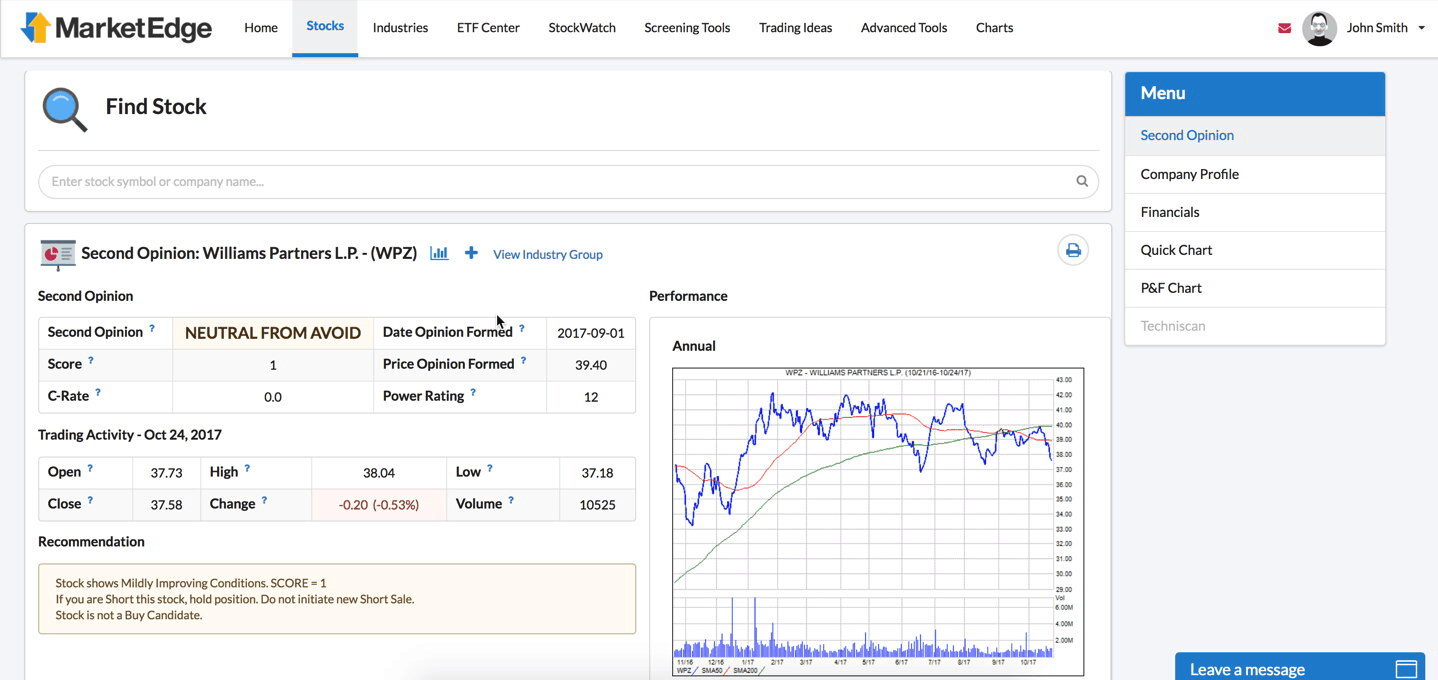Click the price opinion value 39.40
The image size is (1438, 680).
point(591,365)
